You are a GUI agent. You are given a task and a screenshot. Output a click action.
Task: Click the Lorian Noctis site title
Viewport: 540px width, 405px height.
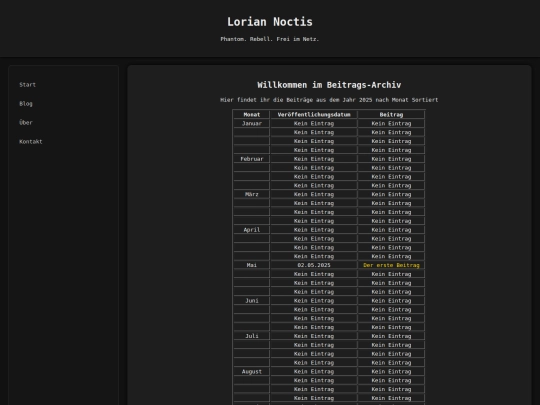(x=270, y=22)
